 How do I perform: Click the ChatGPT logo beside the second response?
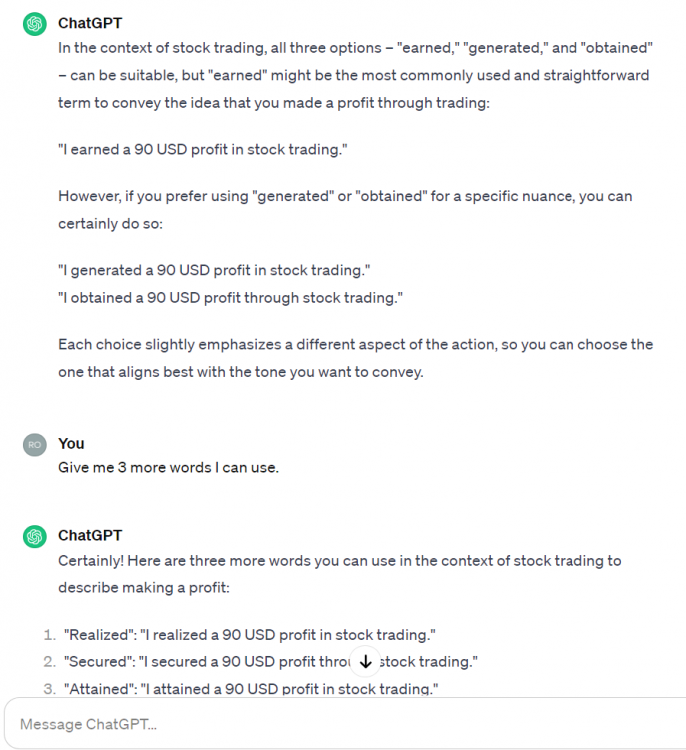point(34,537)
